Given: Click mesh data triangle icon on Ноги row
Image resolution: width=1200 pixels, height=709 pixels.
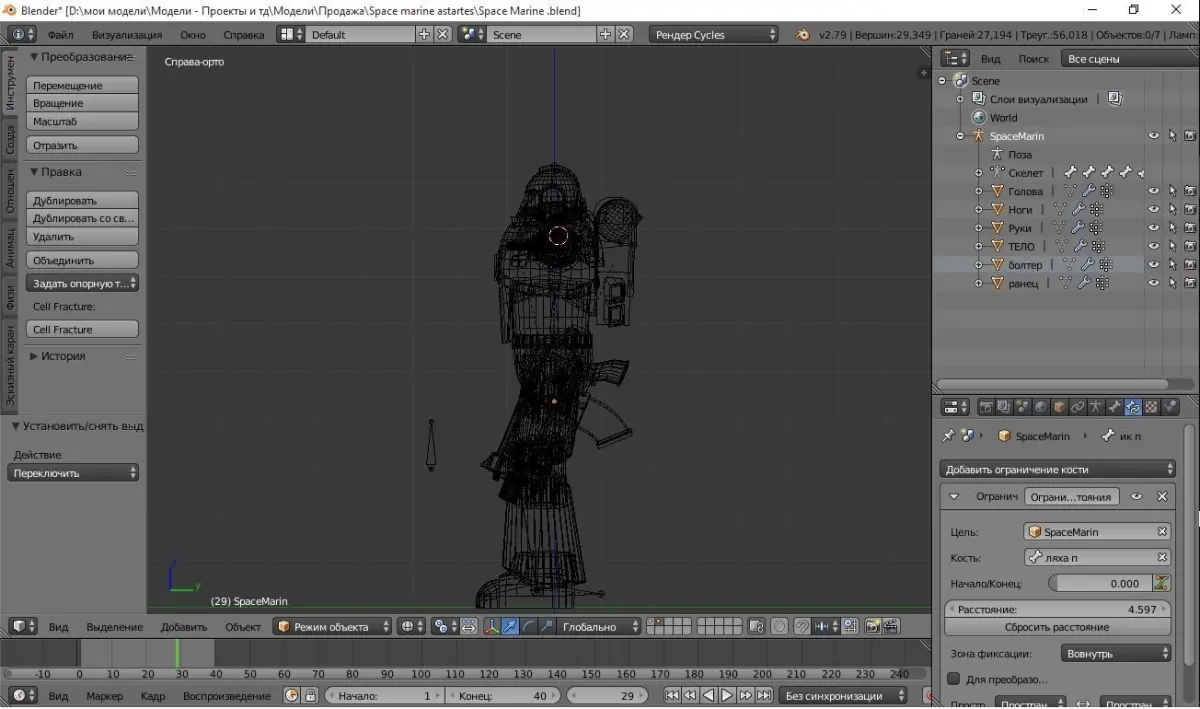Looking at the screenshot, I should click(1059, 210).
